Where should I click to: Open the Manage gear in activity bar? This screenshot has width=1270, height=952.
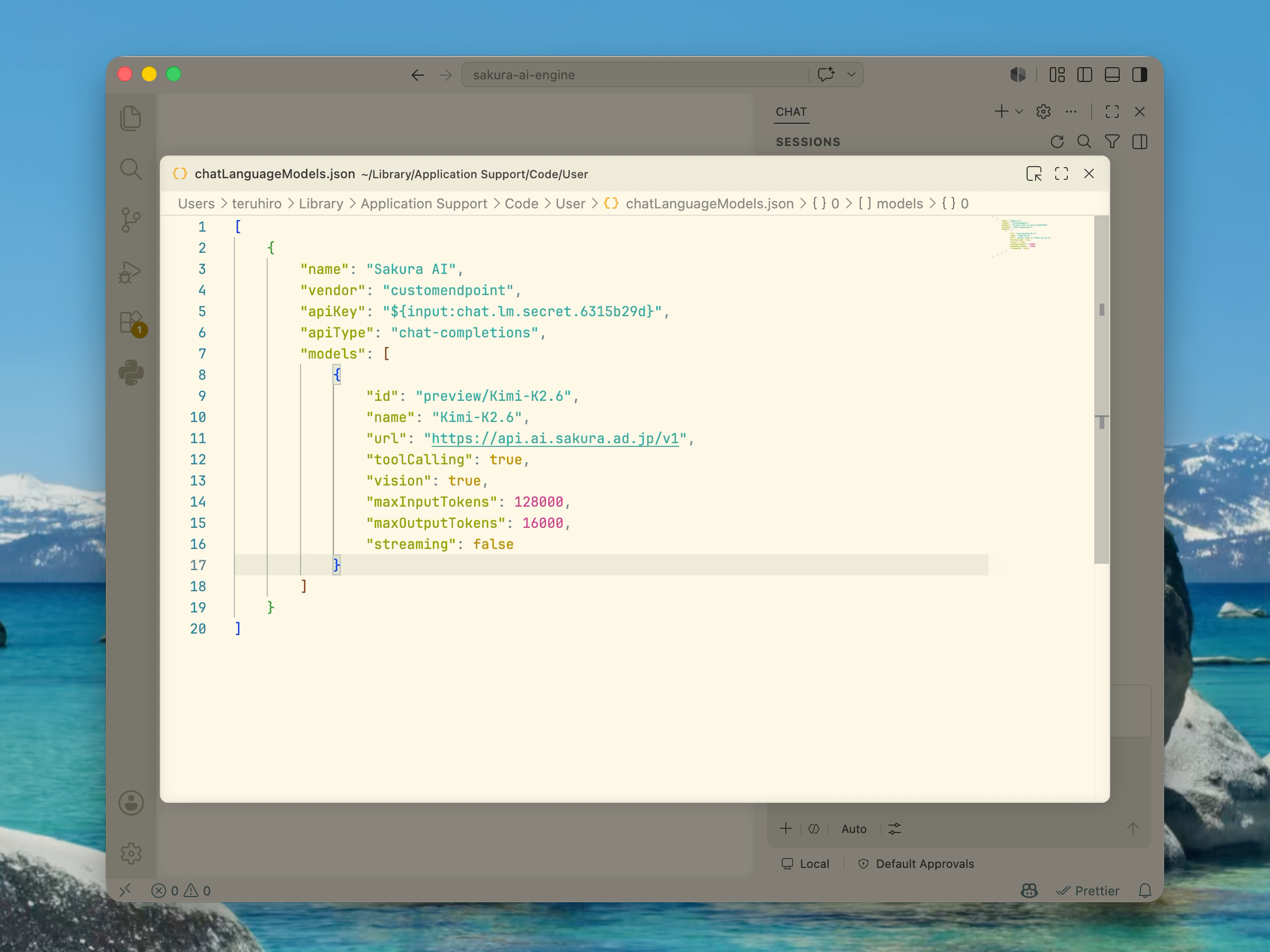tap(131, 853)
